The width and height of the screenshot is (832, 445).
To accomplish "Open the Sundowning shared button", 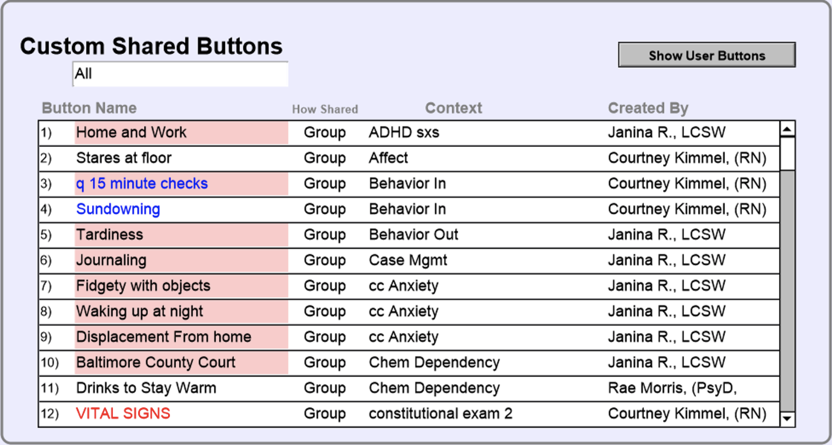I will click(x=118, y=209).
